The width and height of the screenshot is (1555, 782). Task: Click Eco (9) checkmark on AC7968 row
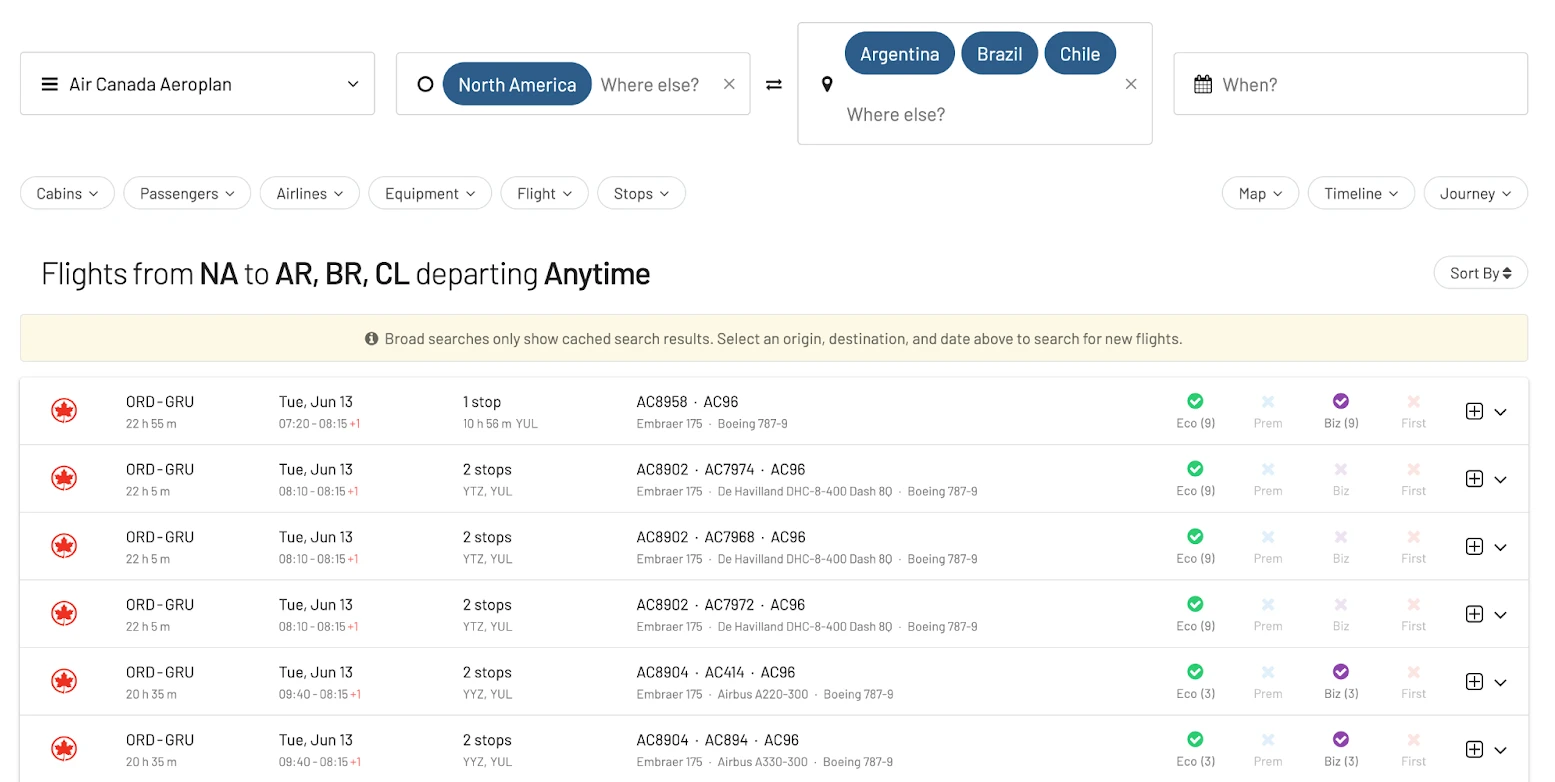[x=1195, y=537]
